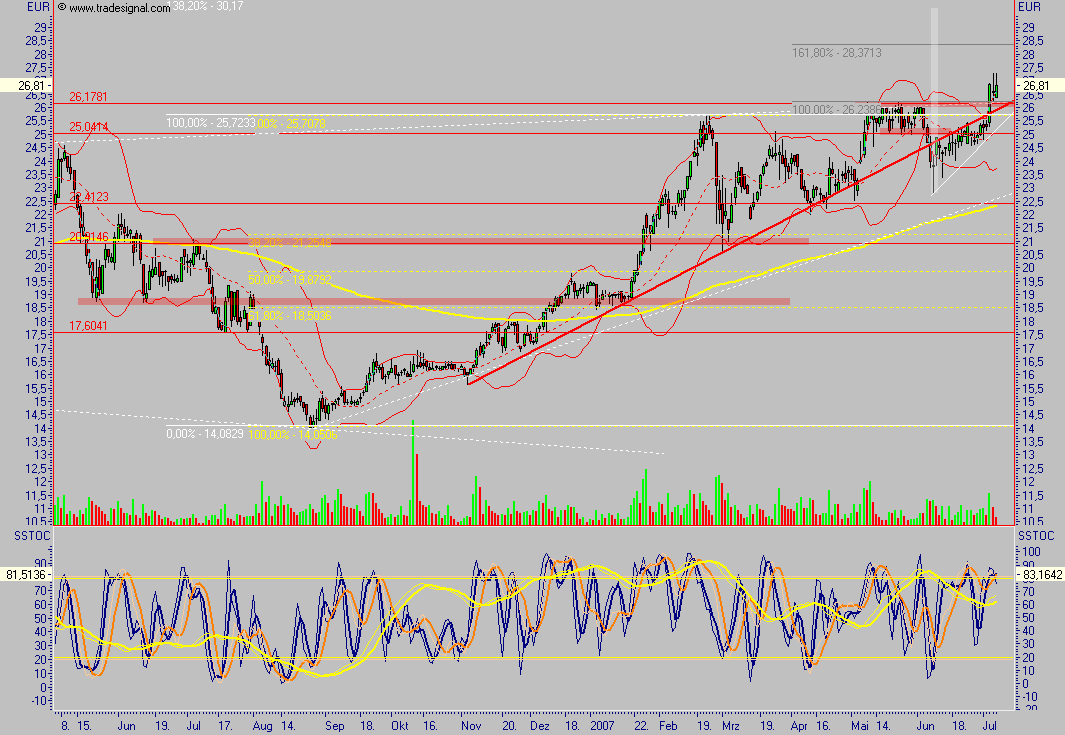Select the white 100,00% - 25,7233 label
Screen dimensions: 1065x735
pos(211,123)
